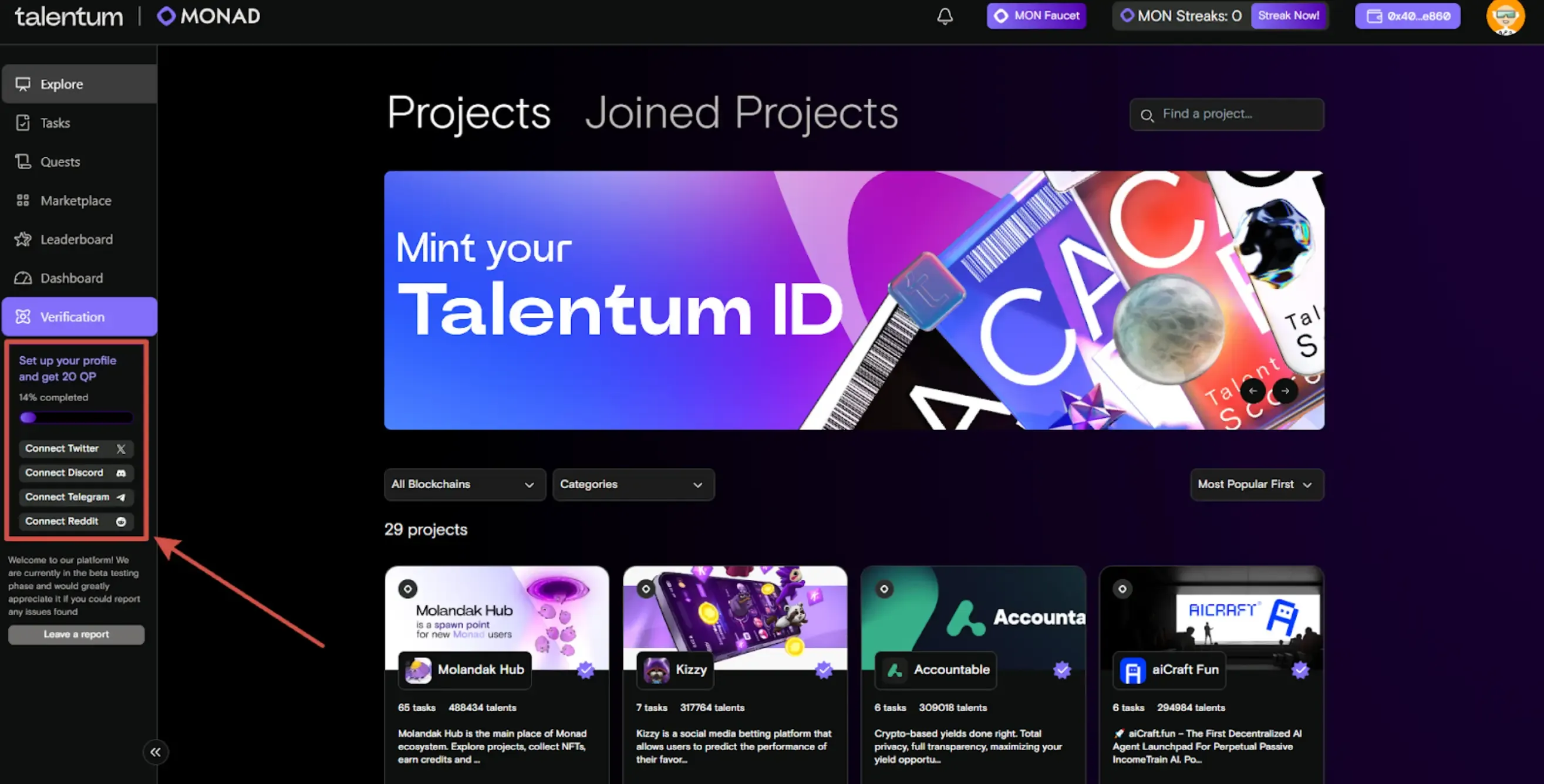Click the Quests sidebar icon

[x=23, y=161]
